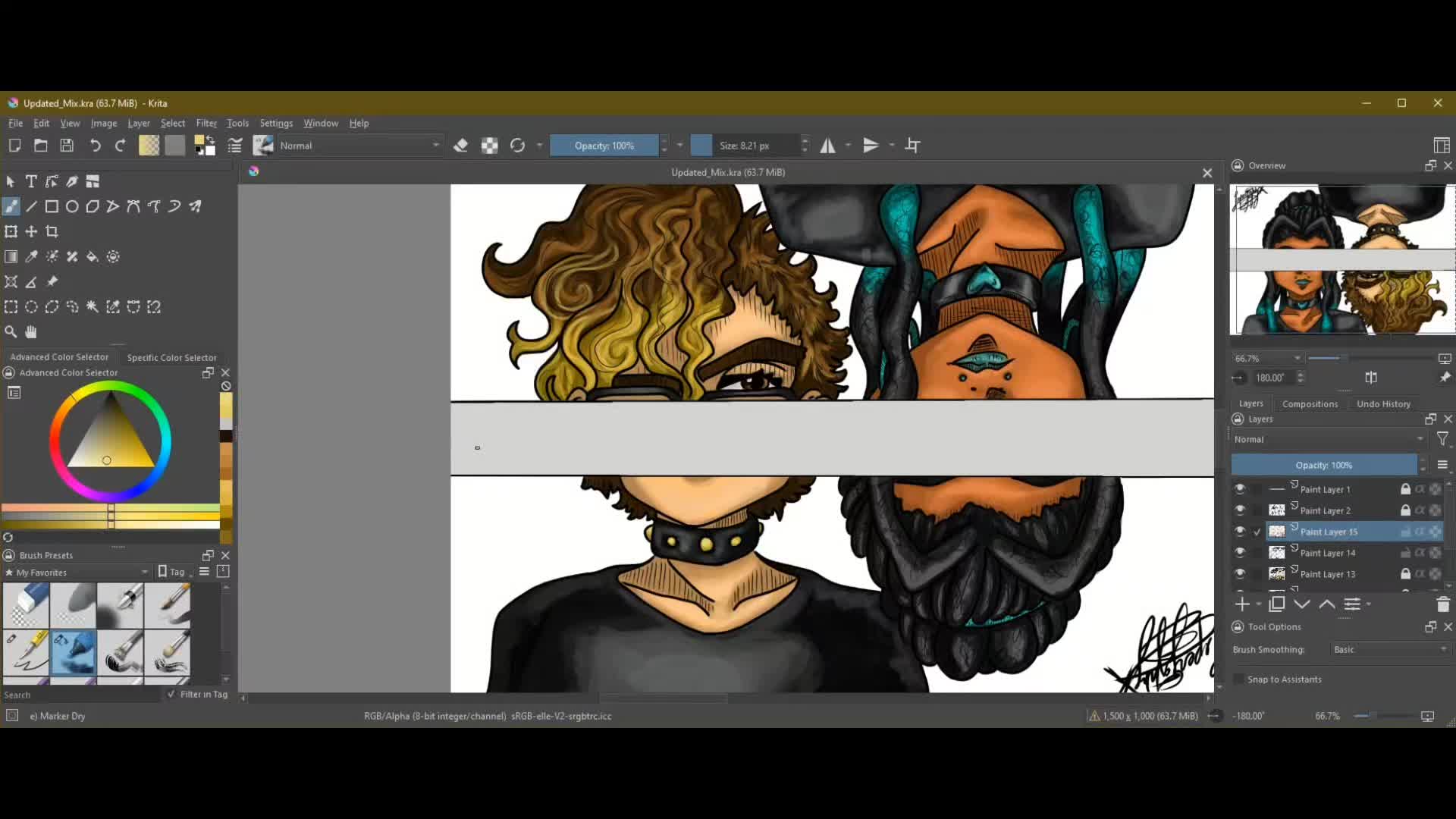
Task: Select the Crop tool
Action: coord(52,231)
